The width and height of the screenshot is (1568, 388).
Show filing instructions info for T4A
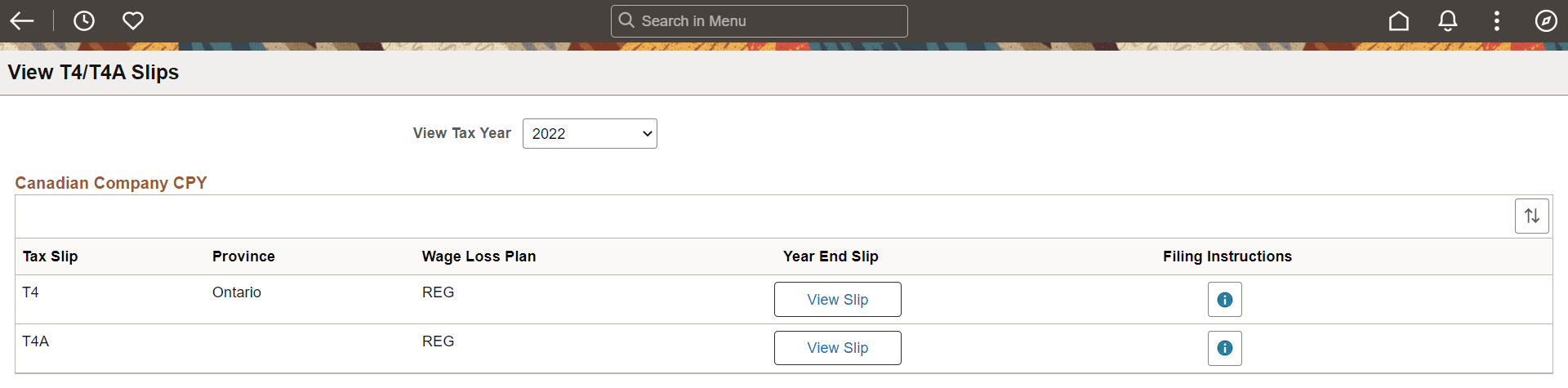[1224, 348]
